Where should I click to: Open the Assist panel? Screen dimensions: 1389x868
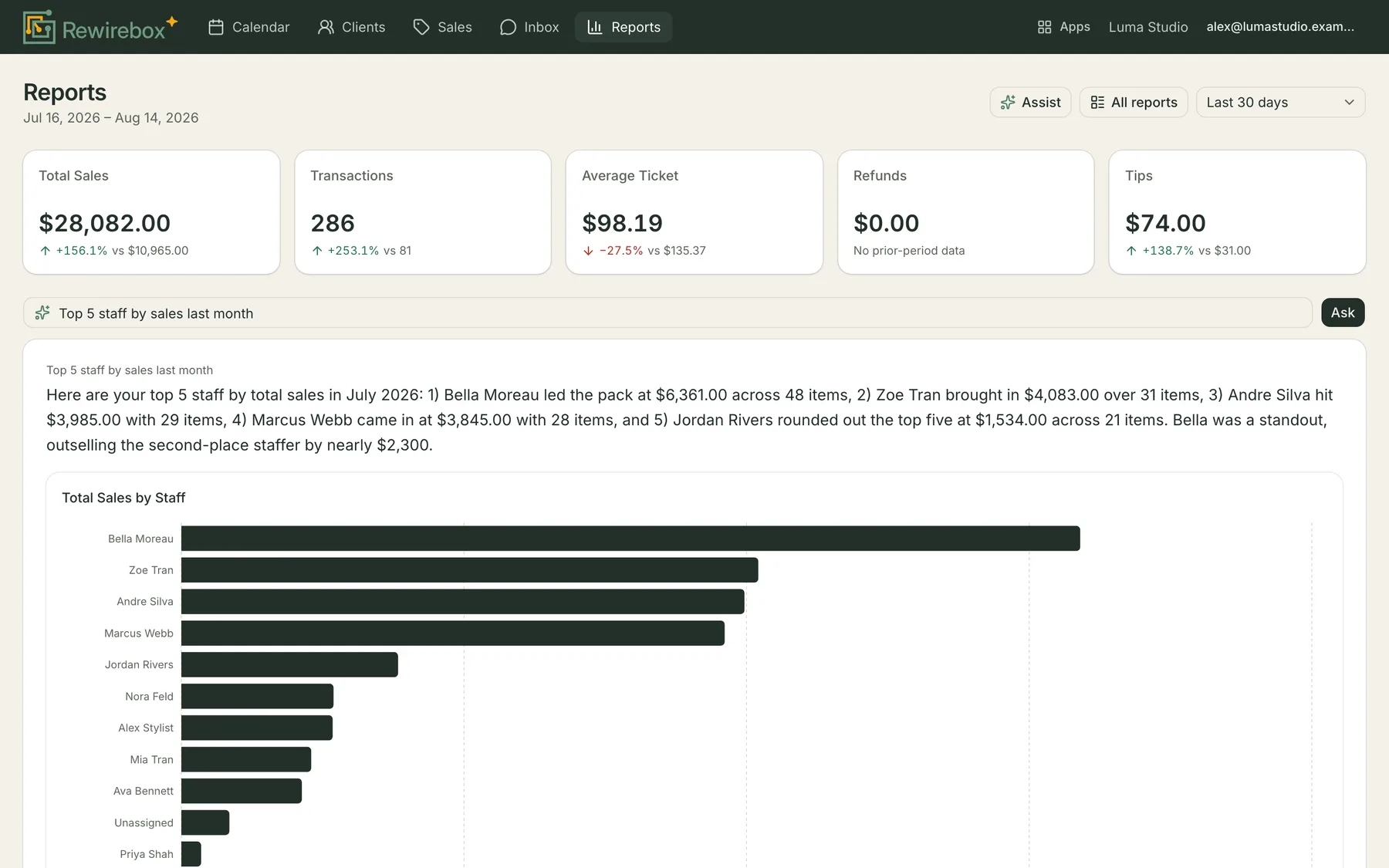pos(1030,103)
